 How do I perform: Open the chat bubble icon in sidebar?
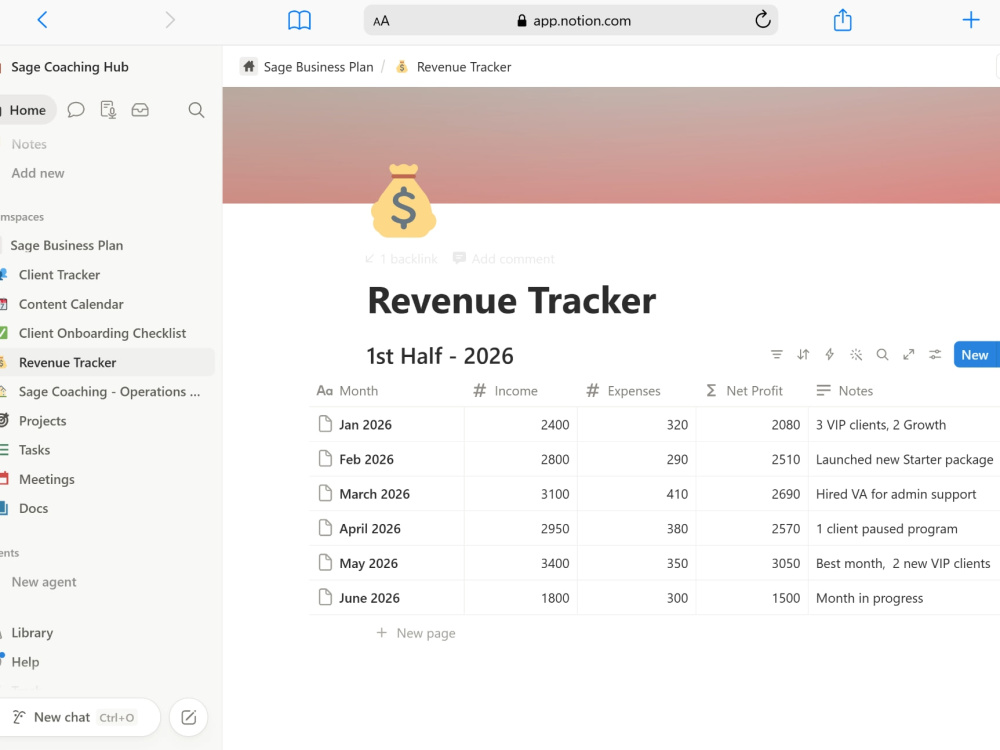pos(76,110)
